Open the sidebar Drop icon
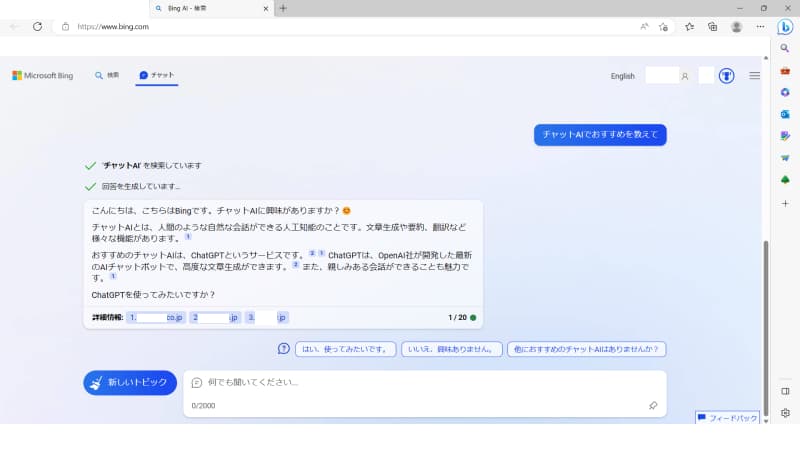 click(785, 158)
